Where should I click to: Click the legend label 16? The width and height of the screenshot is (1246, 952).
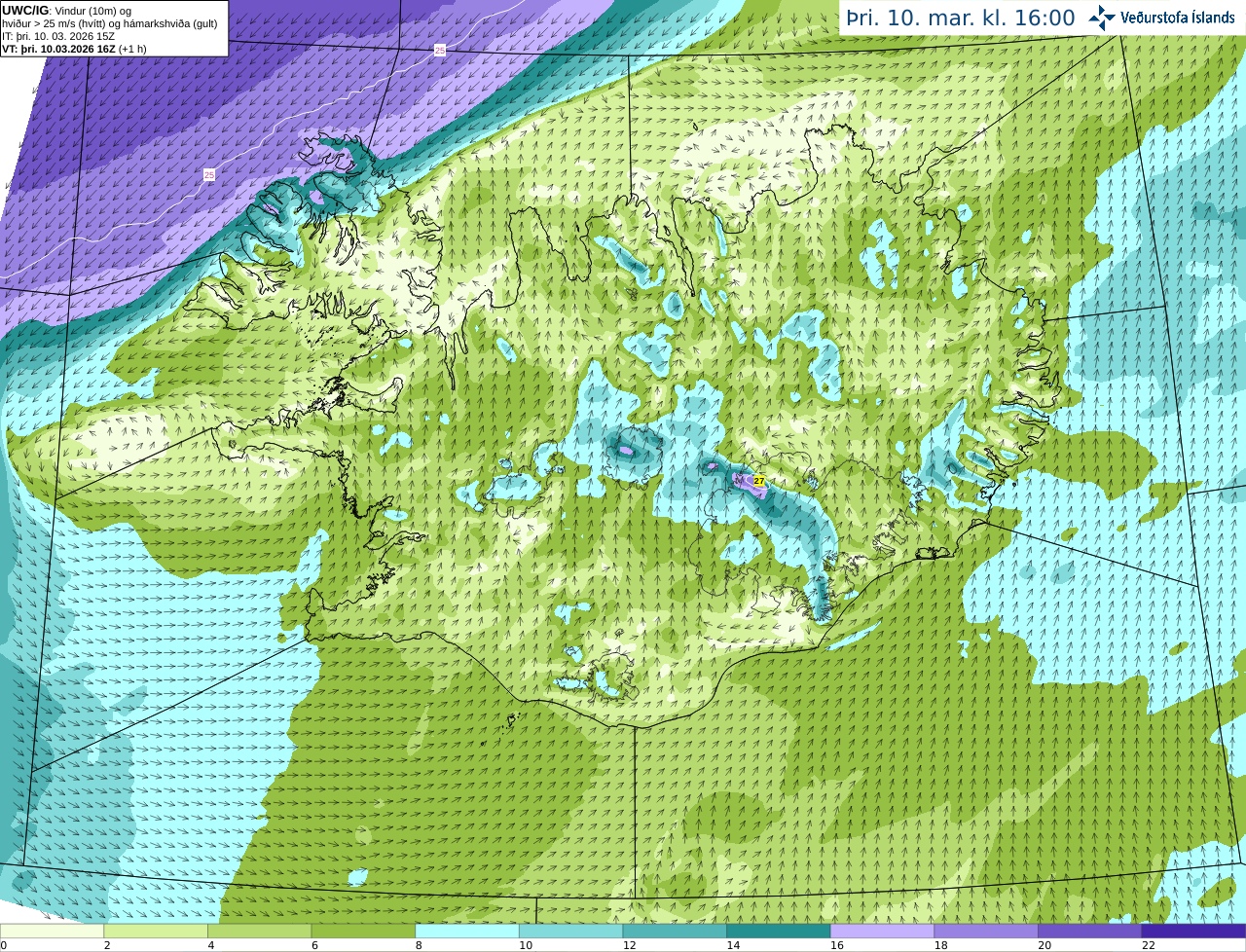(836, 945)
